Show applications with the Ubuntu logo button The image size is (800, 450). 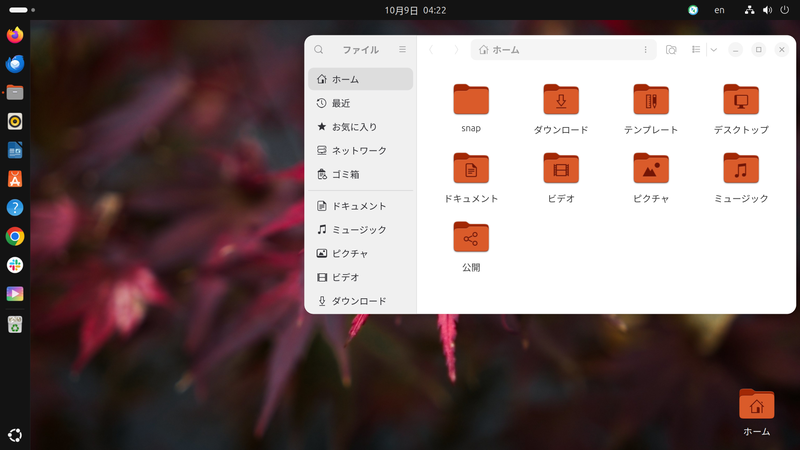[15, 435]
